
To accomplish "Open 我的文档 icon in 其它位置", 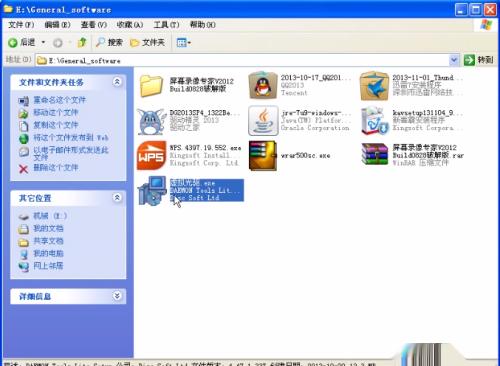I will (x=24, y=229).
